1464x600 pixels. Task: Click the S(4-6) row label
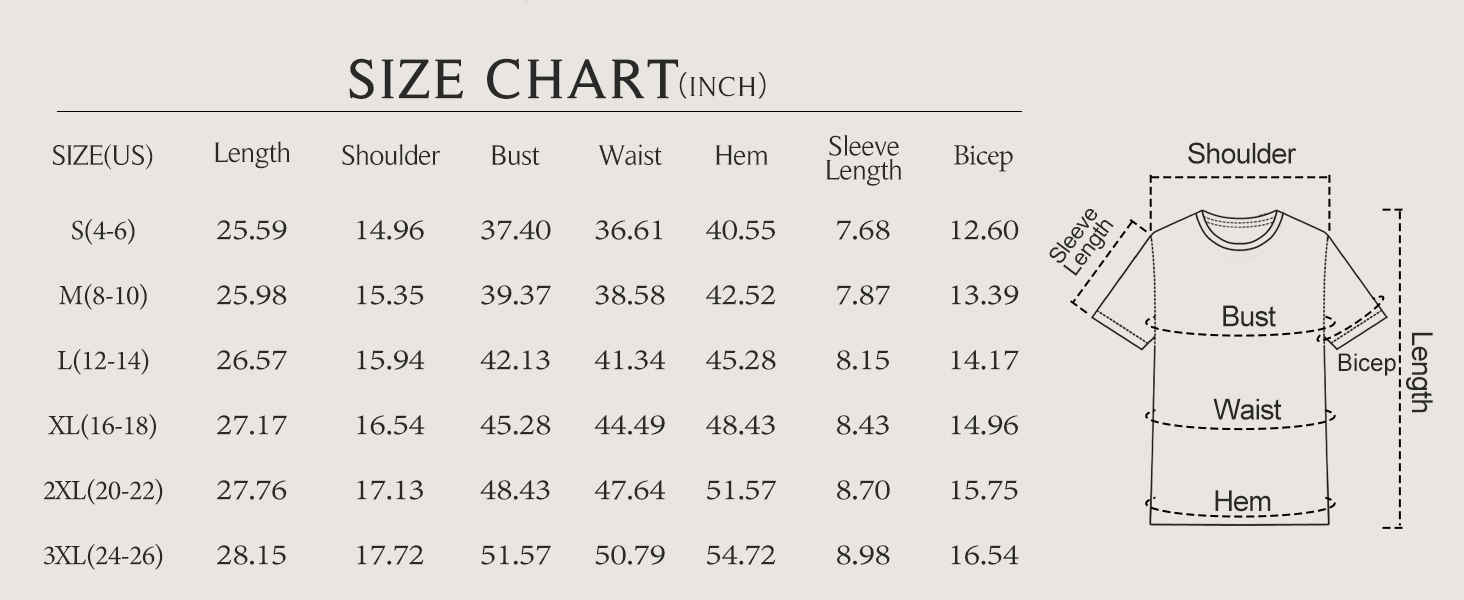point(103,231)
